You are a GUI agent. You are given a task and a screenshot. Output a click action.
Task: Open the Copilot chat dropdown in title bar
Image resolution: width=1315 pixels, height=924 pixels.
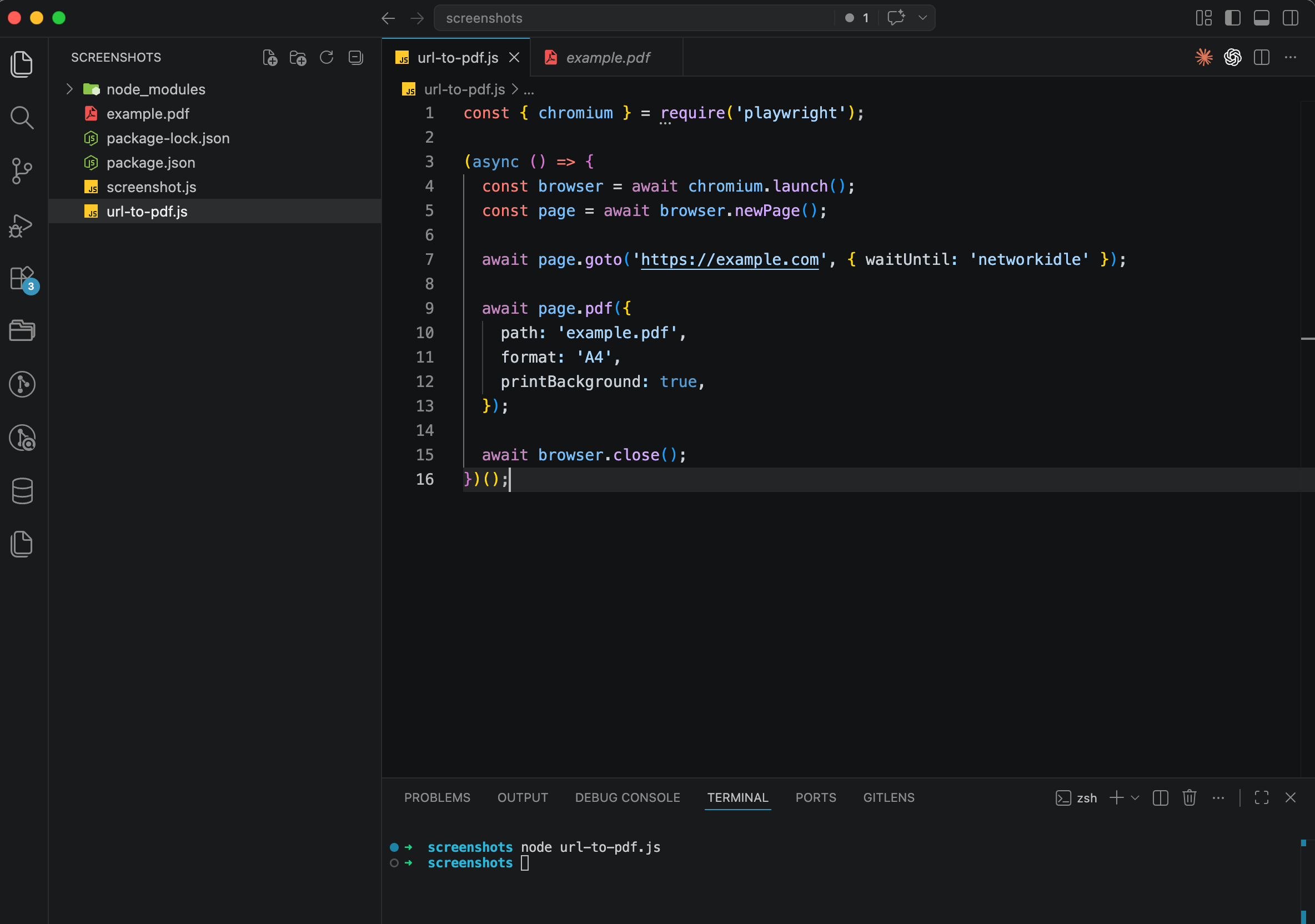tap(922, 18)
